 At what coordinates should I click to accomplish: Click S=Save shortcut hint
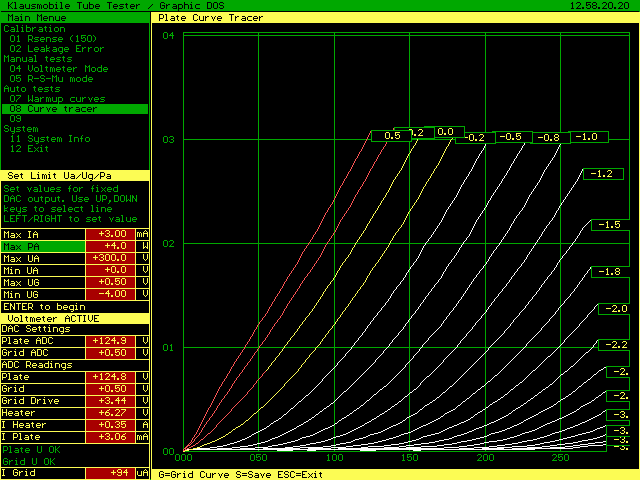click(253, 475)
